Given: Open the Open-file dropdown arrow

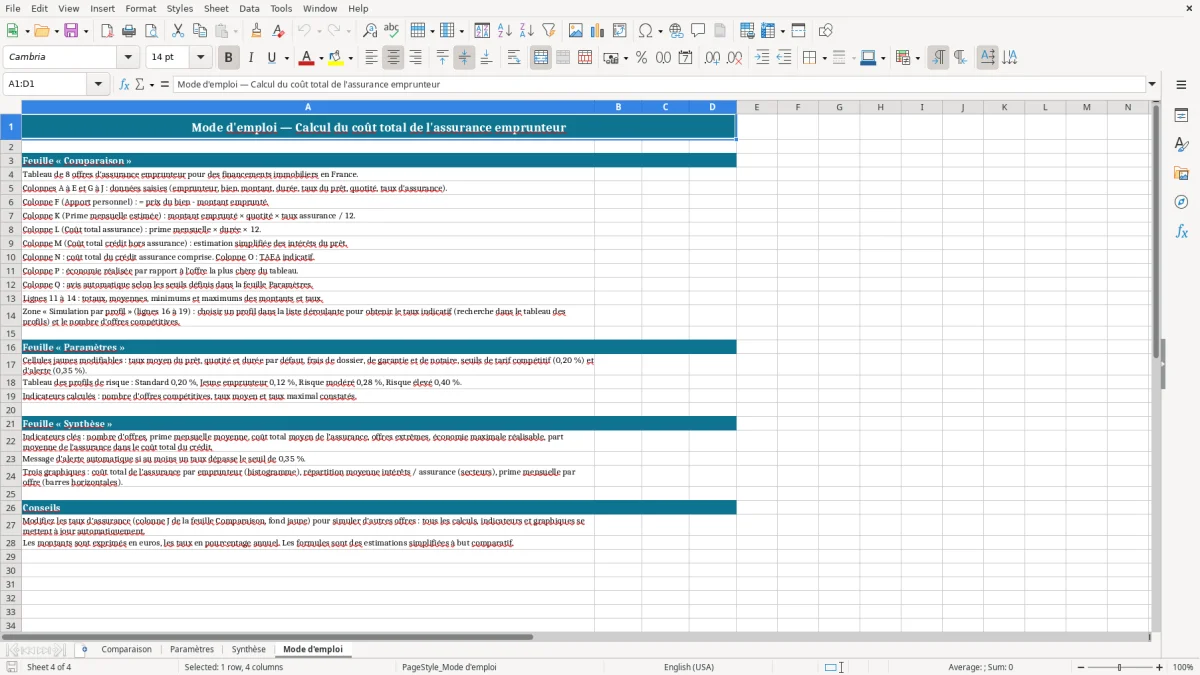Looking at the screenshot, I should [x=55, y=31].
